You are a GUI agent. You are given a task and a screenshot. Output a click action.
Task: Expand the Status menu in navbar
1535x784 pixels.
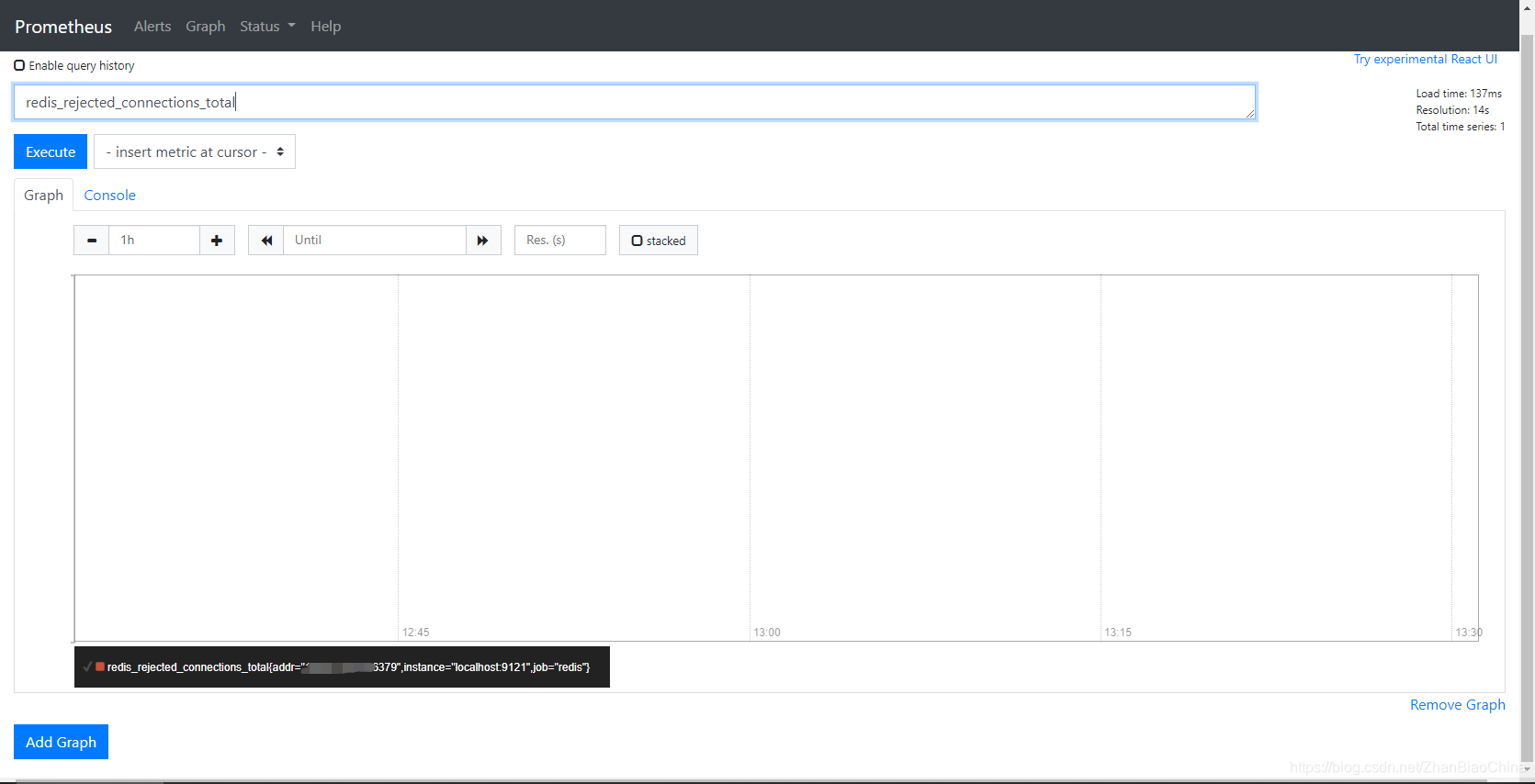coord(267,27)
